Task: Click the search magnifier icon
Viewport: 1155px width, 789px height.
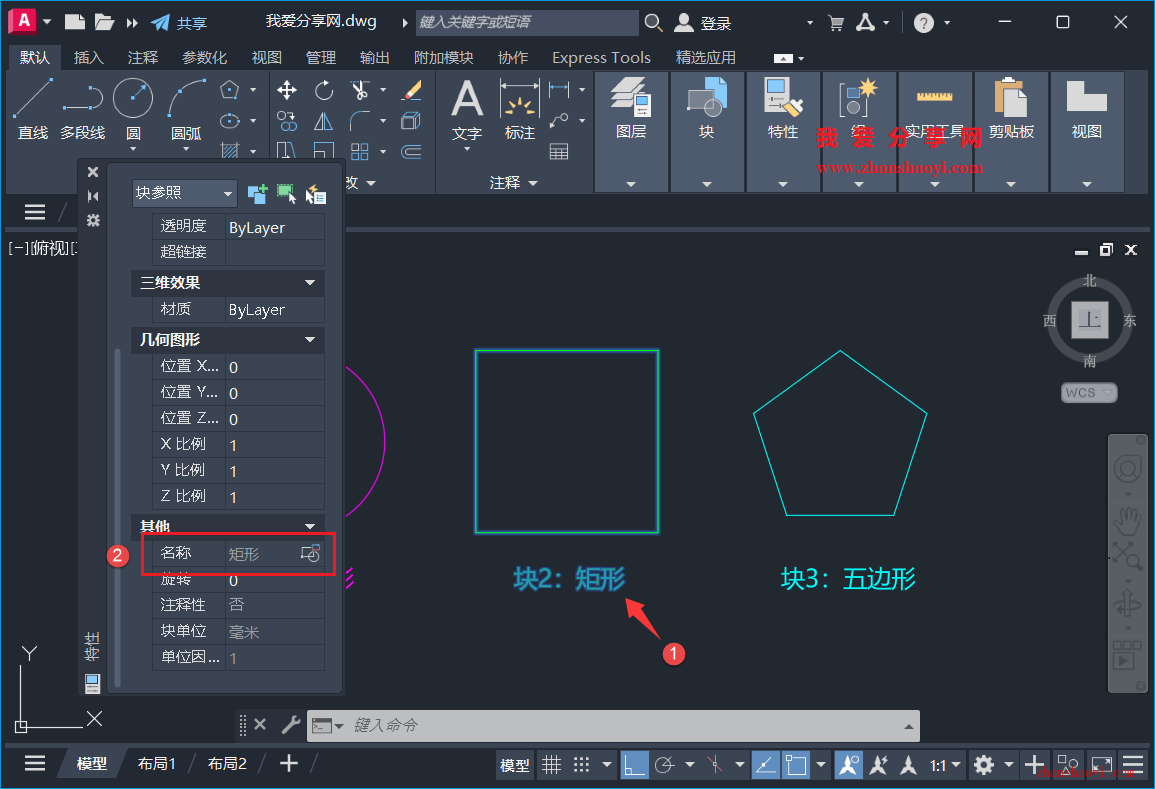Action: [653, 23]
